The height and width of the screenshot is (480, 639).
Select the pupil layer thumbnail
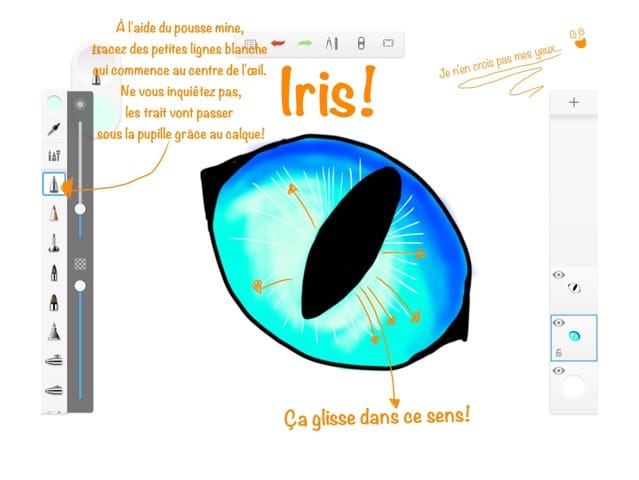pyautogui.click(x=575, y=288)
